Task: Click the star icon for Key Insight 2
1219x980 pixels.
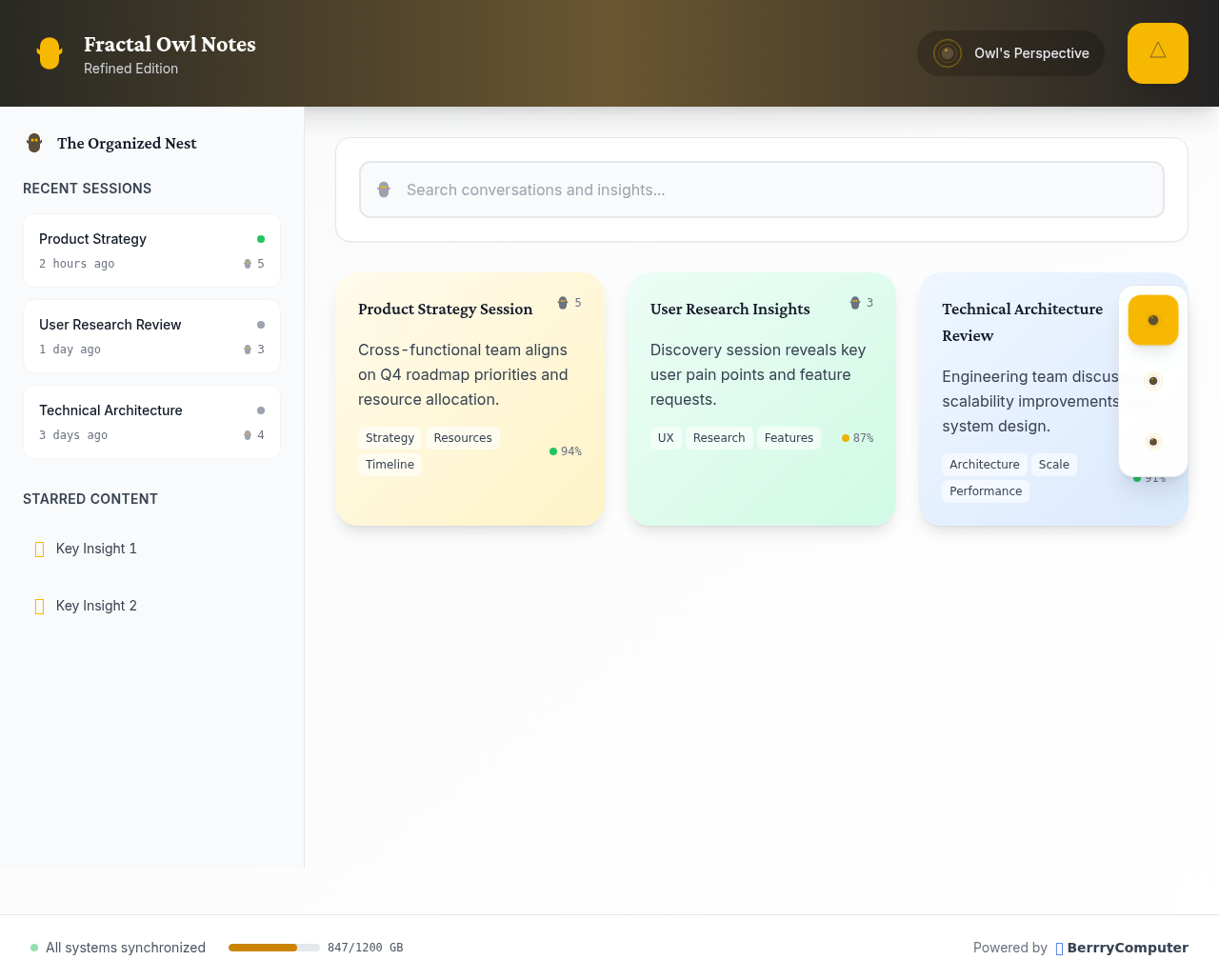Action: pos(39,606)
